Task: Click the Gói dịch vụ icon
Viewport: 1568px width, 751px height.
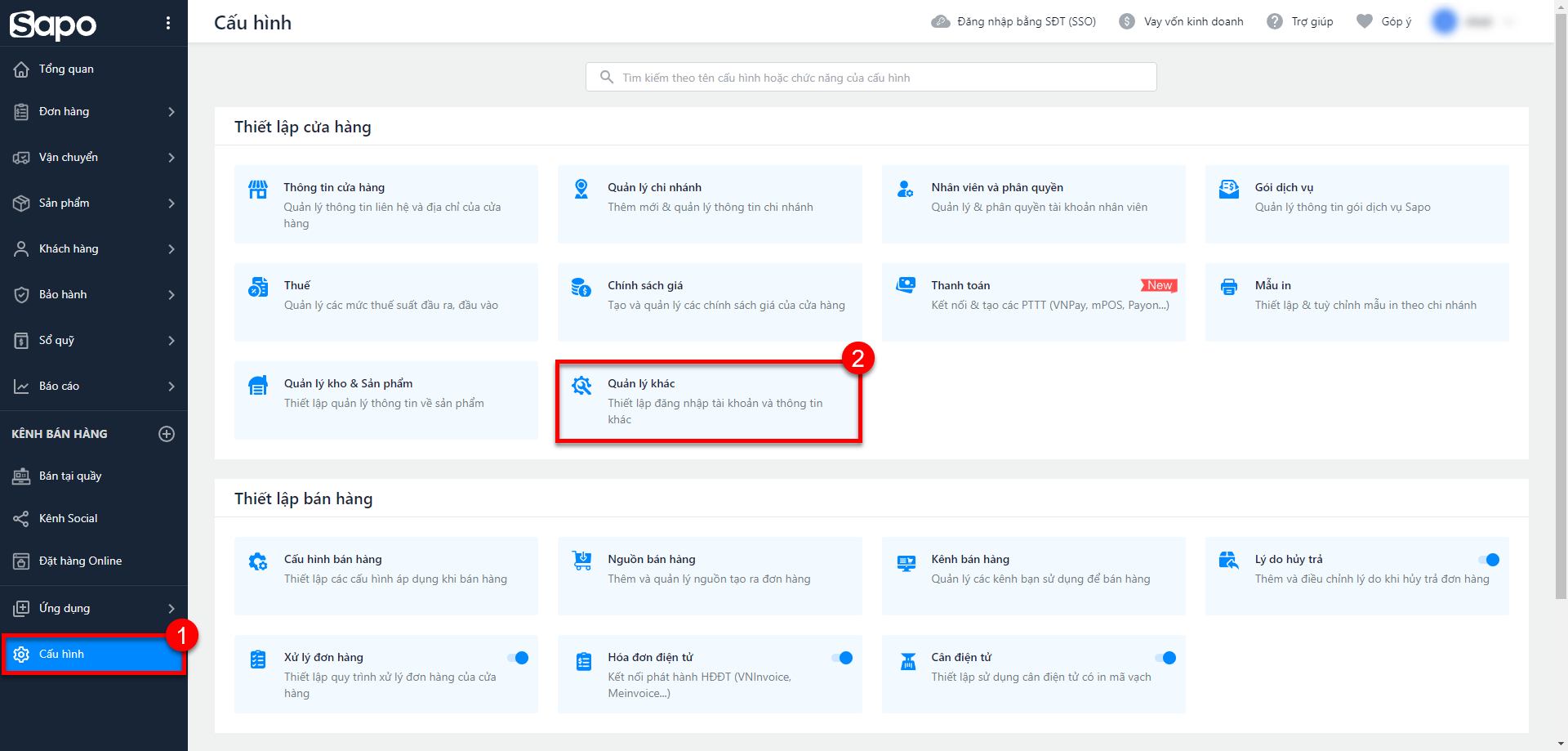Action: tap(1229, 190)
